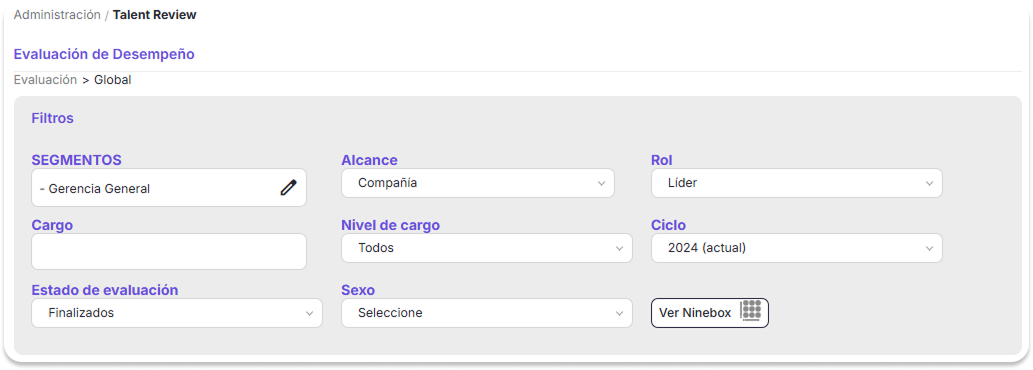Screen dimensions: 1033x370
Task: Open the Sexo Seleccione dropdown
Action: pyautogui.click(x=486, y=313)
